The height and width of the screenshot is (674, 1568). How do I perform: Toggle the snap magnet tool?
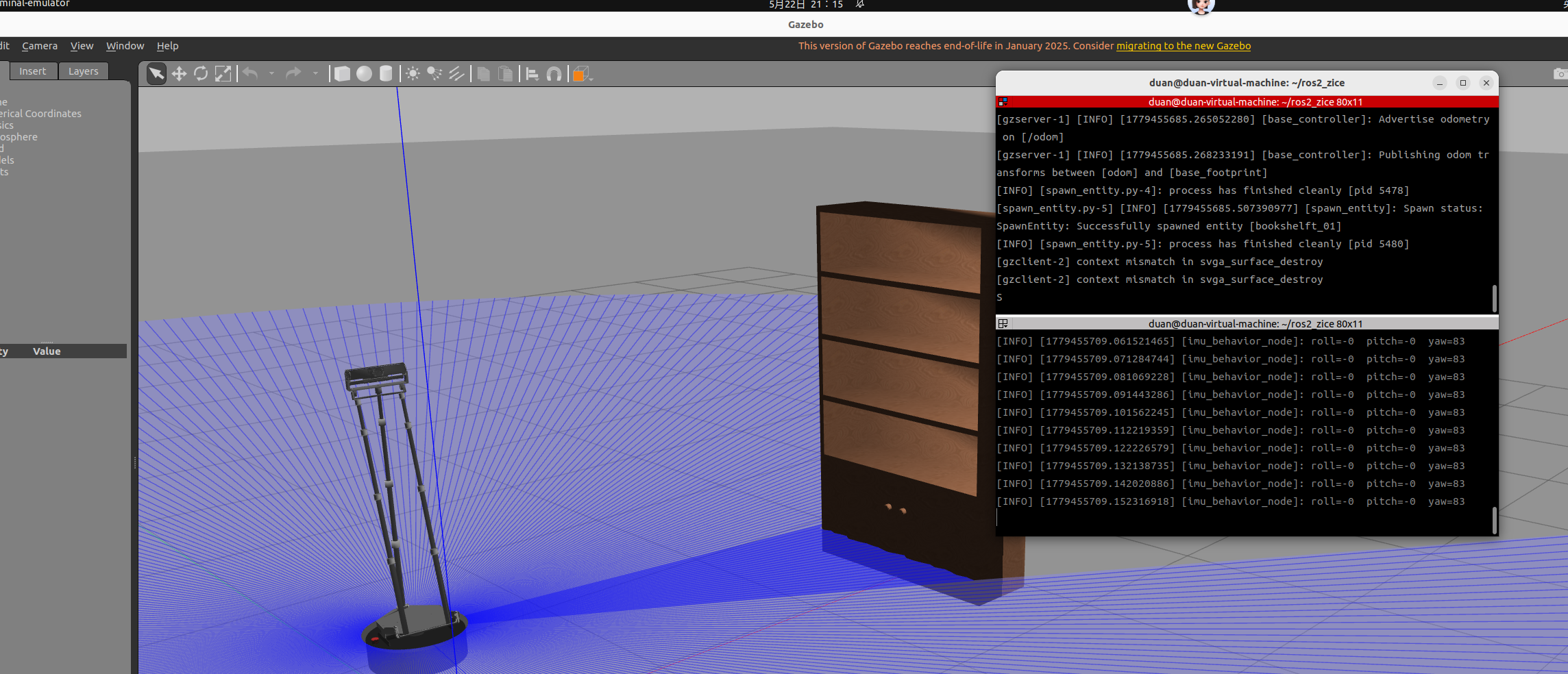point(554,74)
